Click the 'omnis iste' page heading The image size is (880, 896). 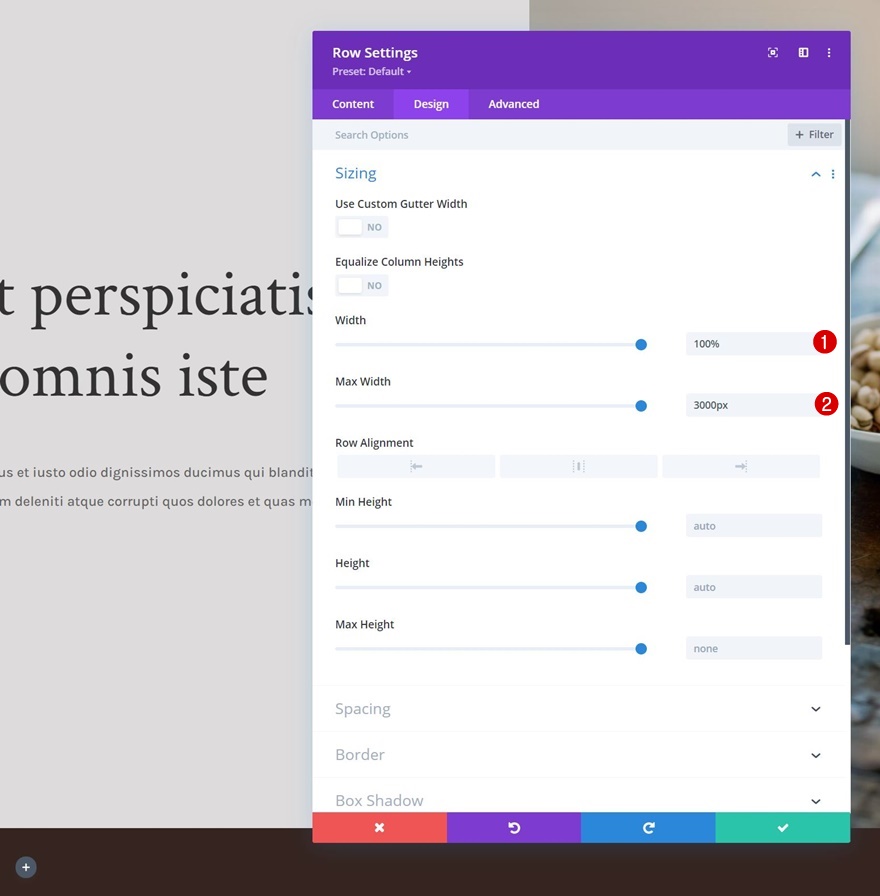pos(134,377)
